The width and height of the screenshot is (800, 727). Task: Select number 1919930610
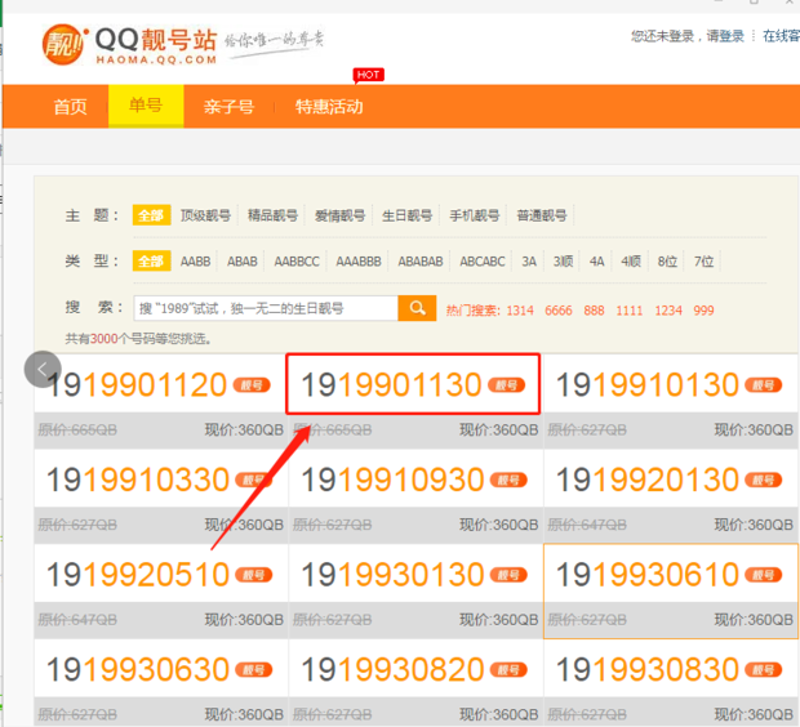pos(647,575)
